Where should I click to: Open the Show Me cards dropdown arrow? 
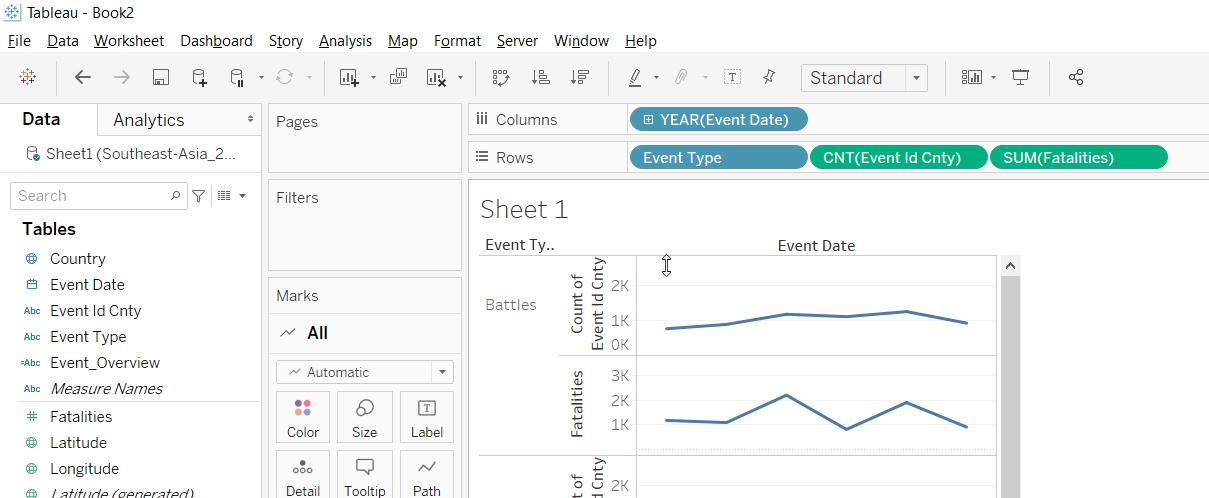click(x=993, y=78)
